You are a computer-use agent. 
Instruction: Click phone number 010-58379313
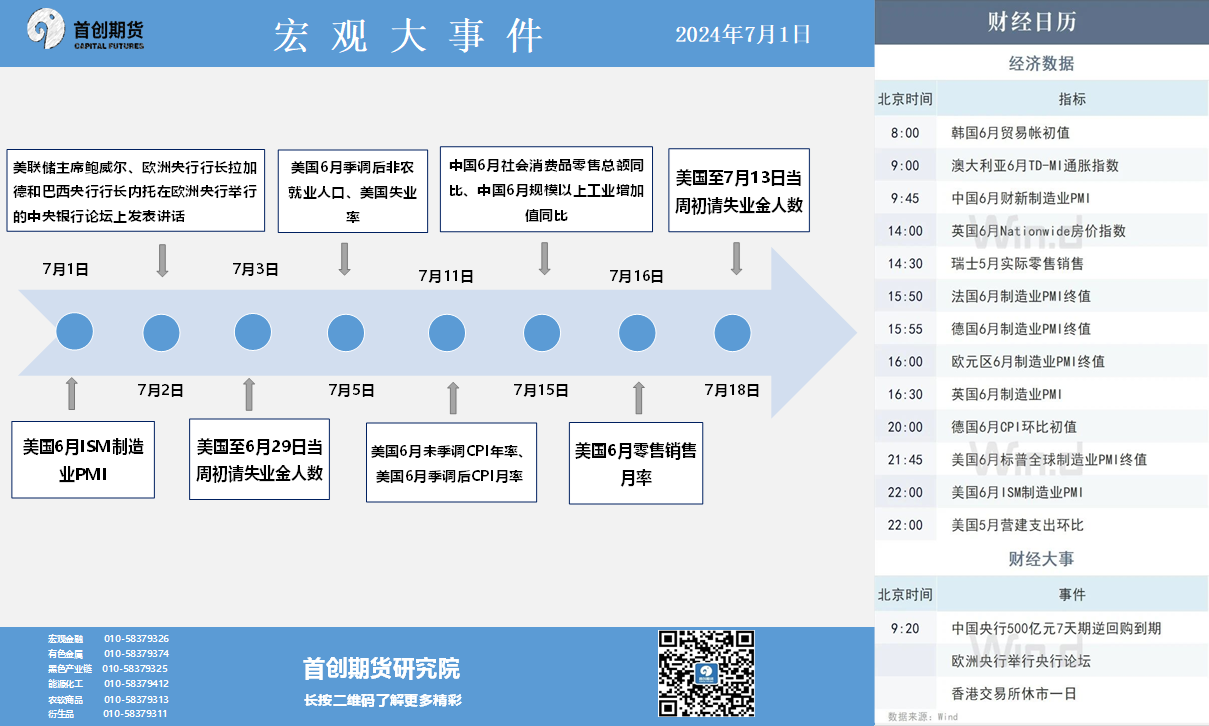tap(136, 699)
